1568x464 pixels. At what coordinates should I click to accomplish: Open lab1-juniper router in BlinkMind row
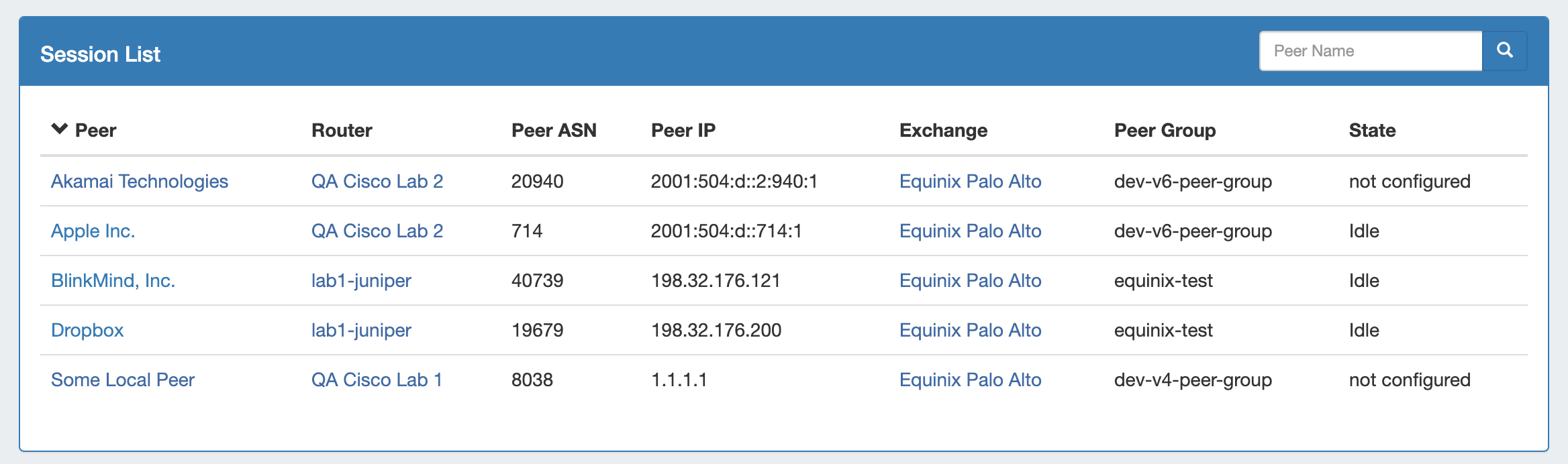click(361, 280)
